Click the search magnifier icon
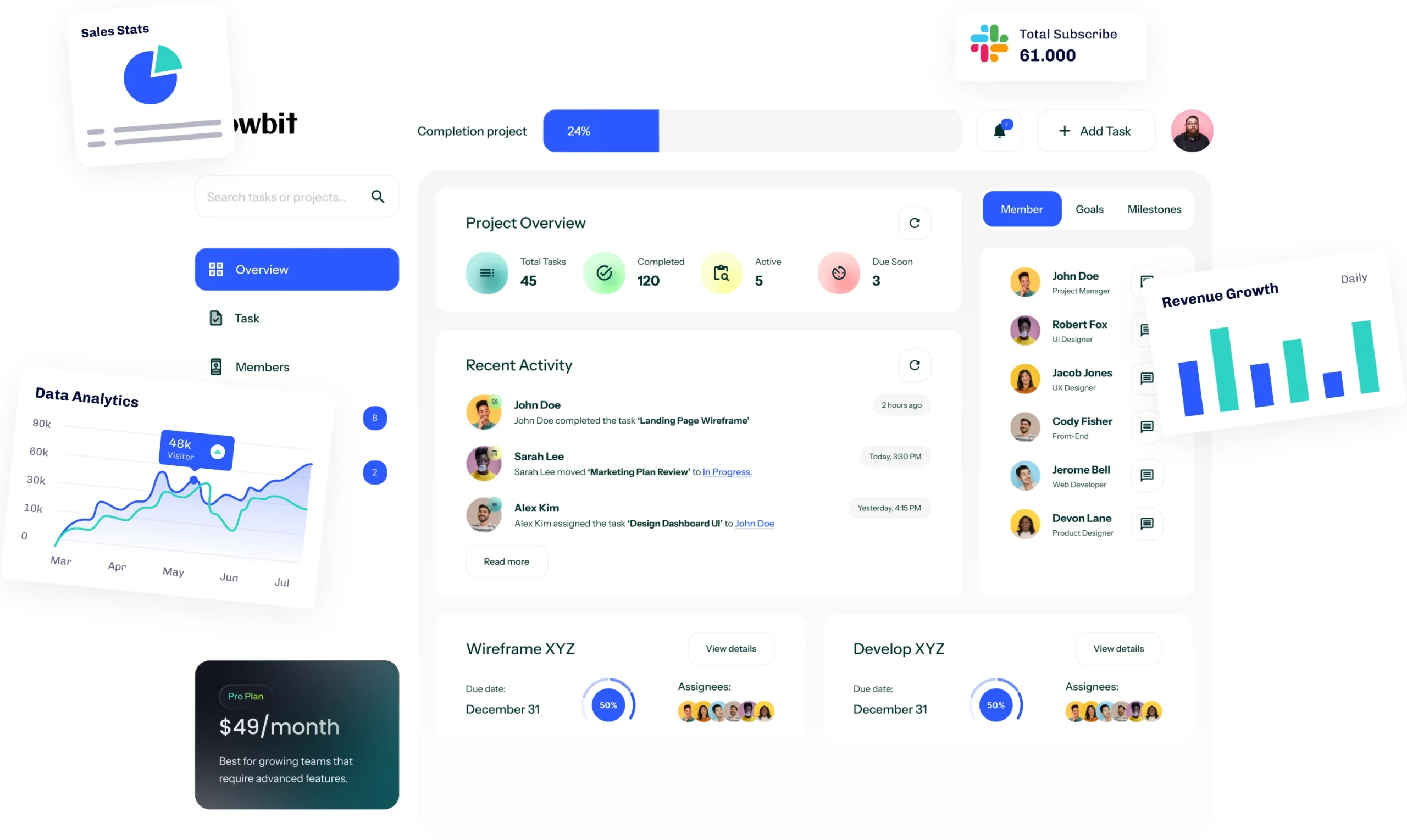 (x=378, y=197)
